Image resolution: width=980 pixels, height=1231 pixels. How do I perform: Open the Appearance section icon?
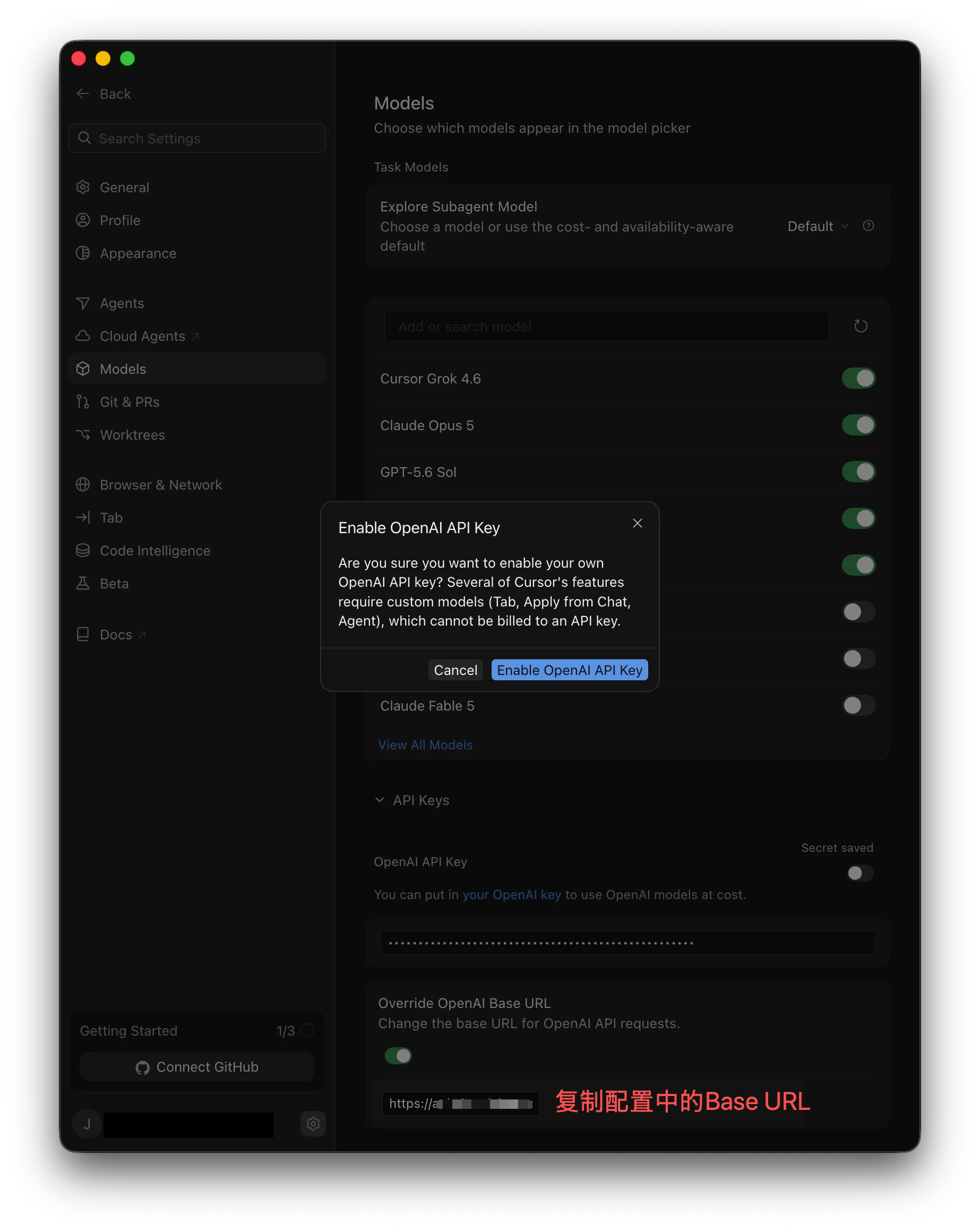(x=83, y=253)
